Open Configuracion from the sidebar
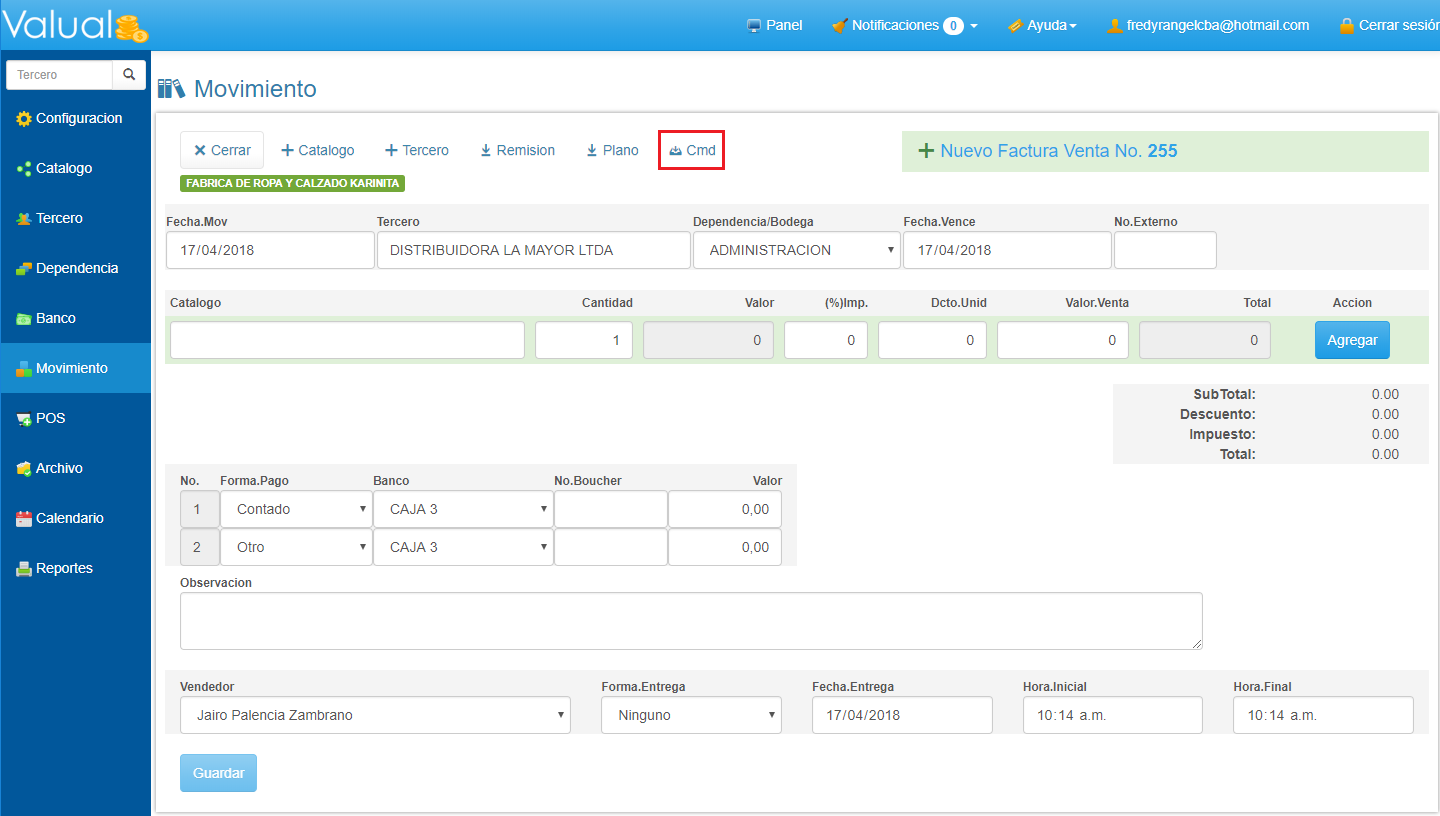 click(x=78, y=118)
